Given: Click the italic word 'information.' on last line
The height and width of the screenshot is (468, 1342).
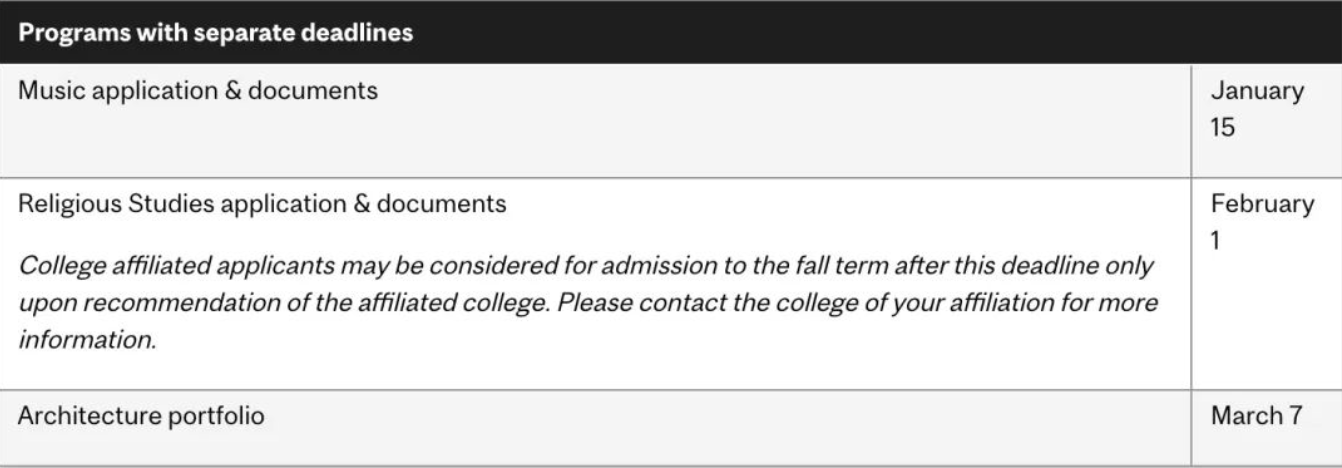Looking at the screenshot, I should click(x=88, y=338).
